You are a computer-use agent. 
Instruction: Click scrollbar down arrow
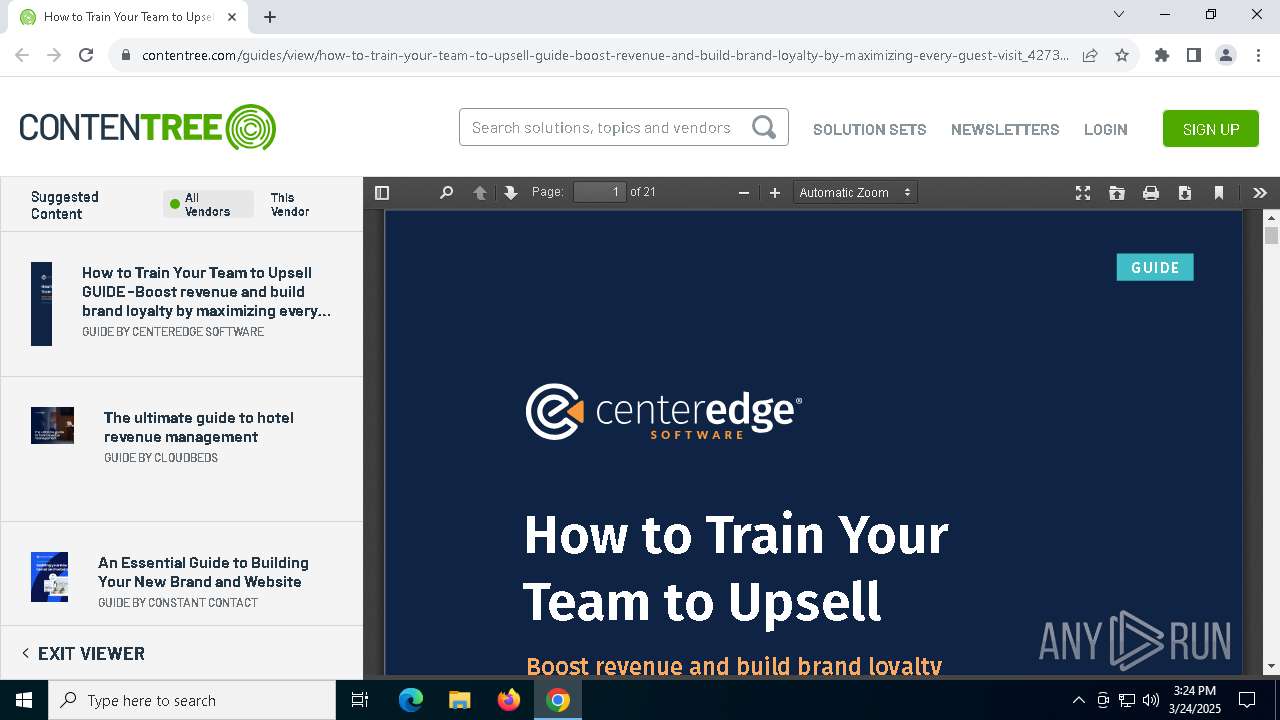[1271, 666]
